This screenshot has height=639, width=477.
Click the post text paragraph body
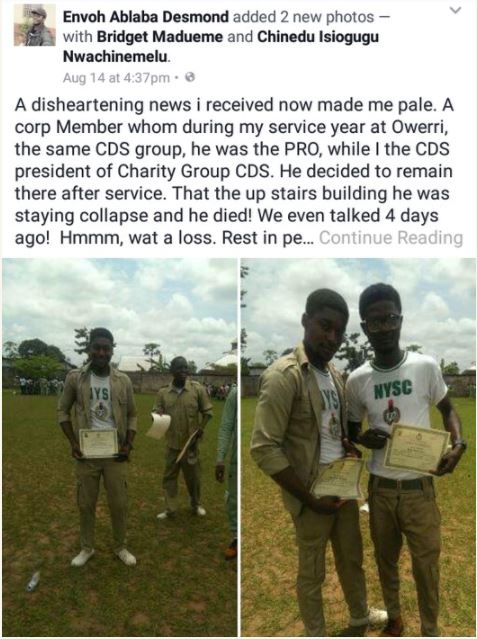coord(238,171)
